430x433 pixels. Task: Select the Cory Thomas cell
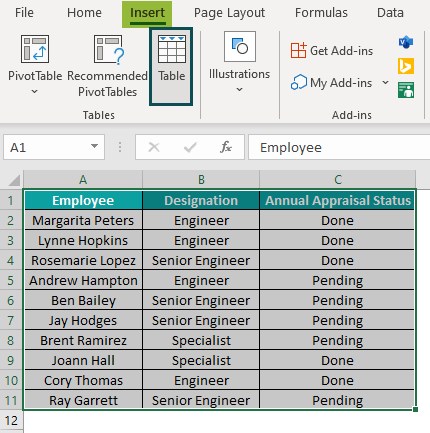(x=83, y=380)
